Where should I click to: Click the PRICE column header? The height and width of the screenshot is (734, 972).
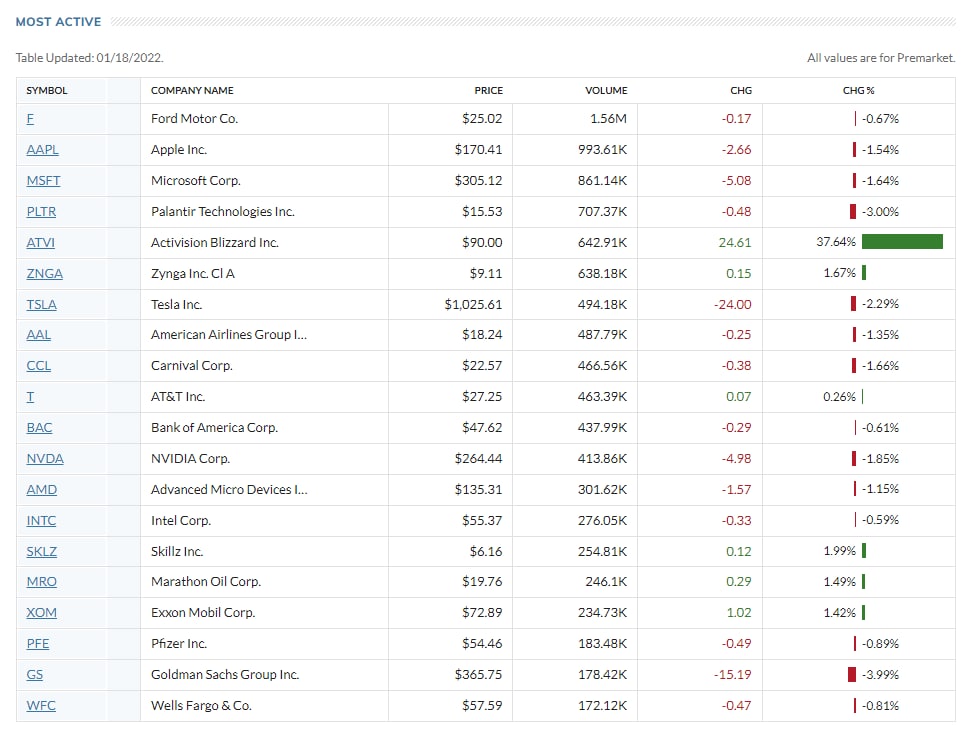488,91
